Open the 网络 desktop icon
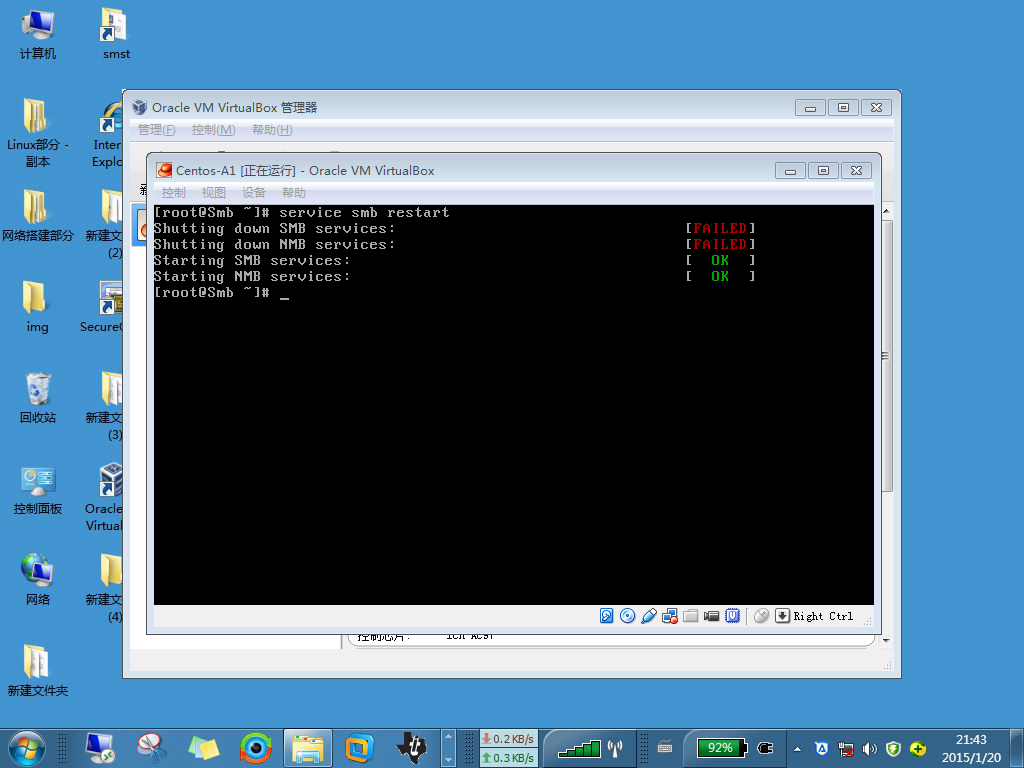This screenshot has height=768, width=1024. [38, 580]
